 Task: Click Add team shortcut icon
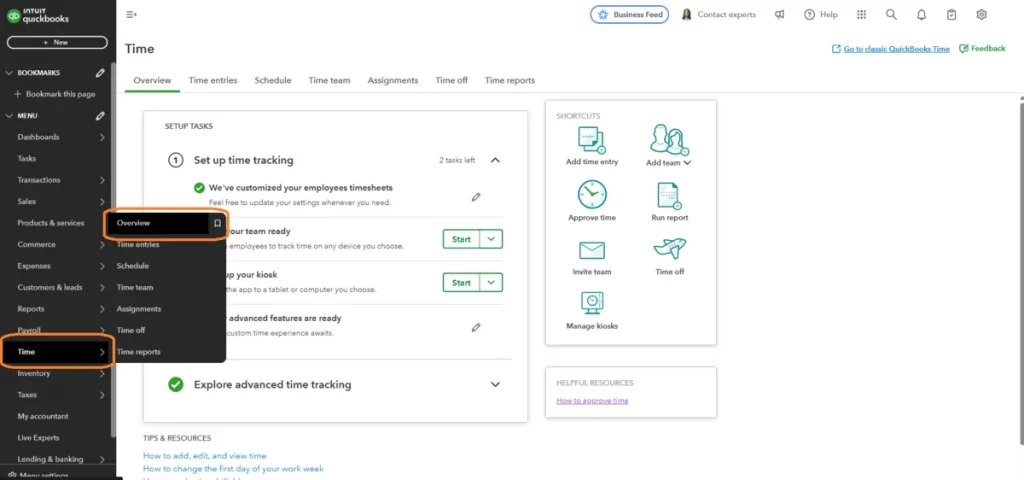669,139
